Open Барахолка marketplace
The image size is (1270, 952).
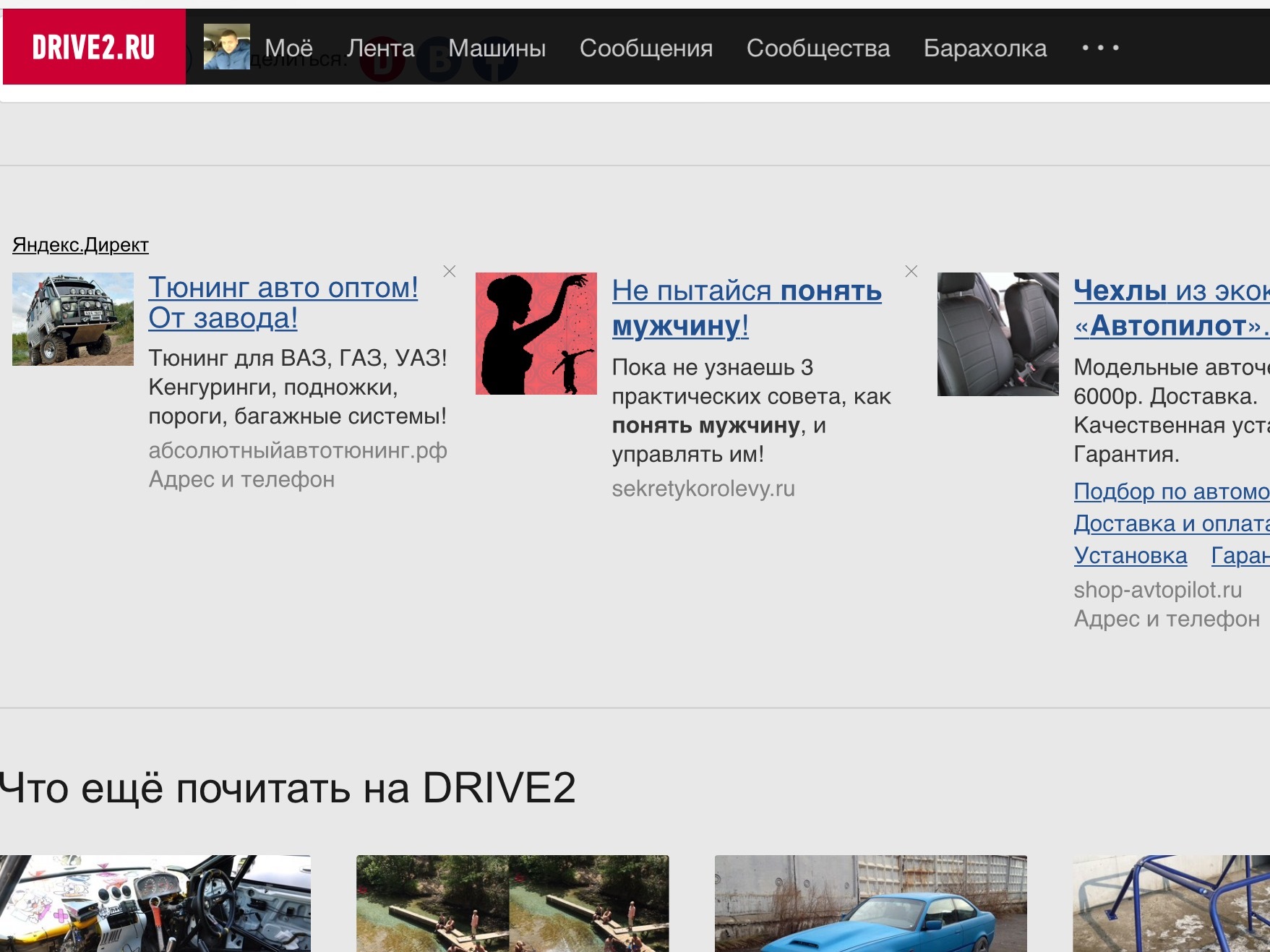985,48
